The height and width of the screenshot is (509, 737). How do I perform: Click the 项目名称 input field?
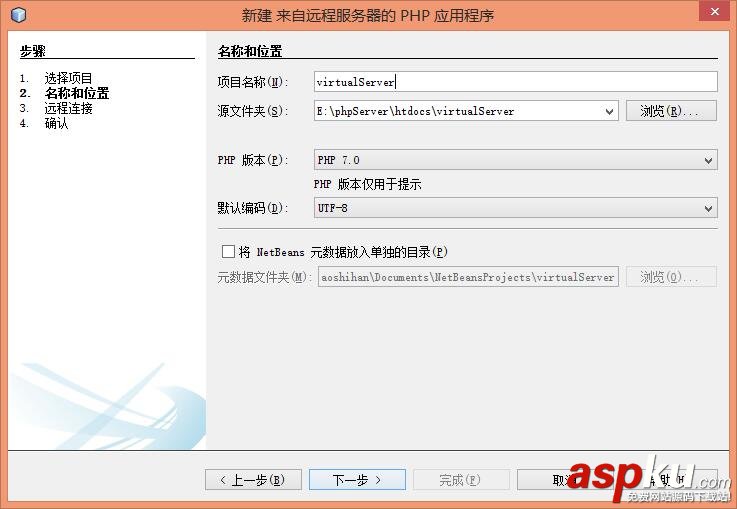click(516, 82)
